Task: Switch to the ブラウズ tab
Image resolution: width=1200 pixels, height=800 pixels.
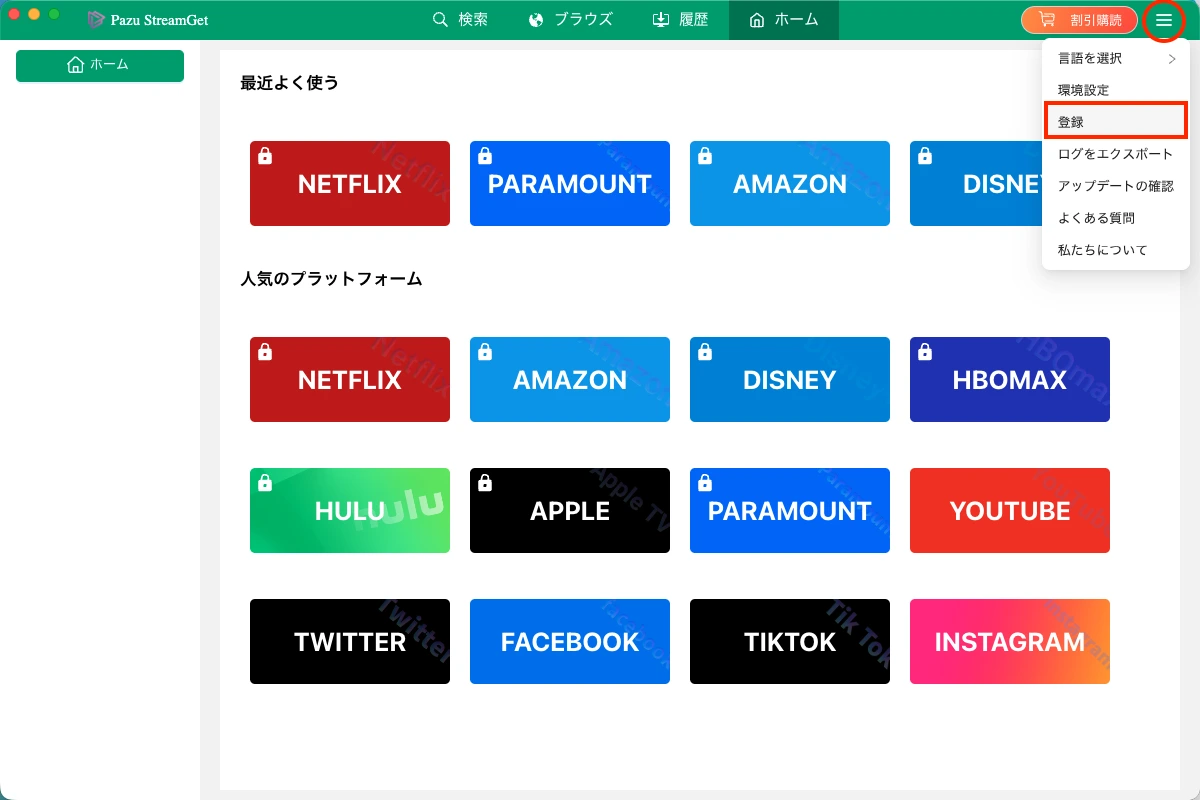Action: (x=570, y=20)
